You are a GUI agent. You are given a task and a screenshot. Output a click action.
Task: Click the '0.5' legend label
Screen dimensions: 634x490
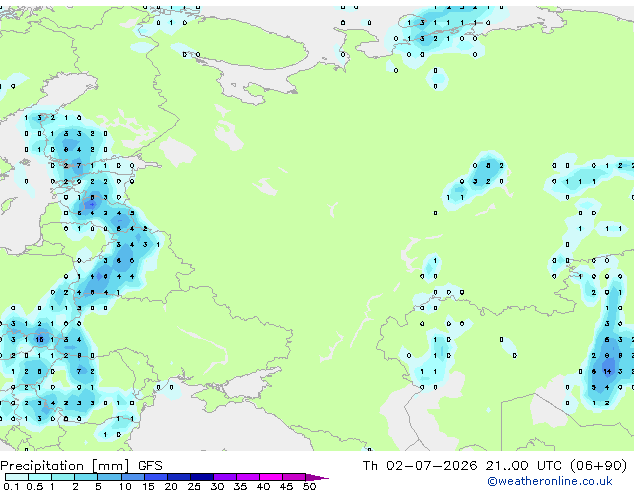pyautogui.click(x=34, y=486)
